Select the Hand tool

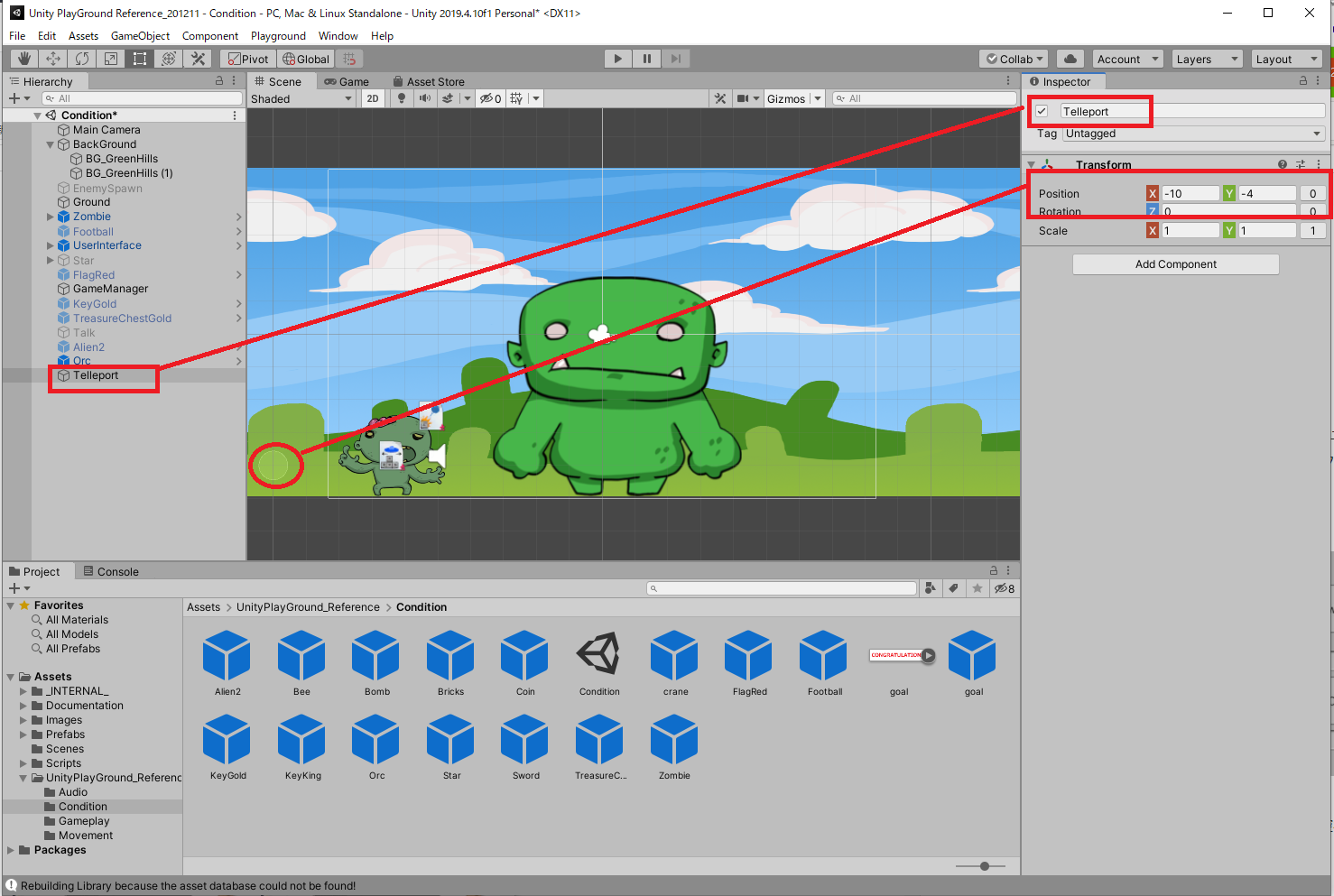tap(24, 59)
